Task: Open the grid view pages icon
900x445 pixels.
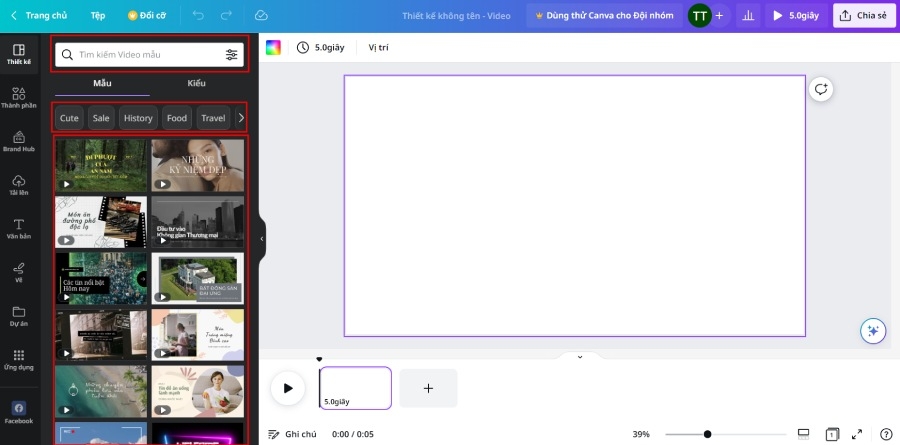Action: tap(832, 434)
